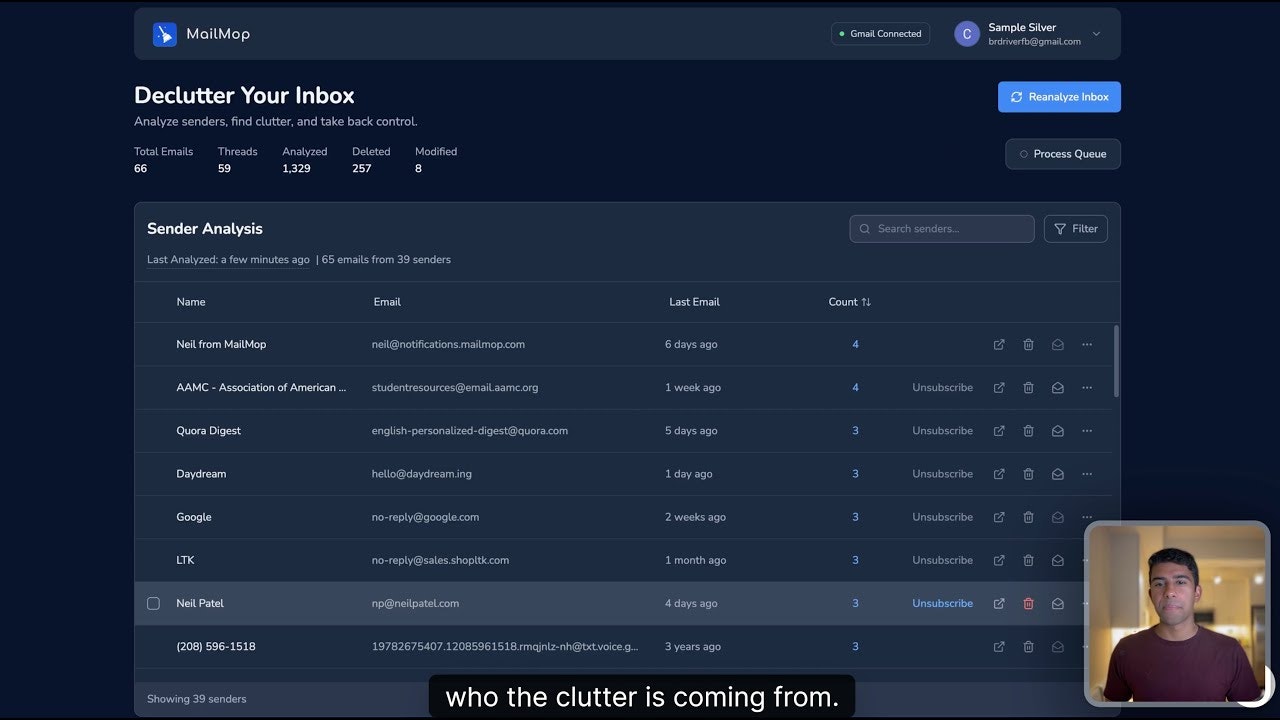Click the Search senders input field
This screenshot has height=720, width=1280.
tap(942, 229)
